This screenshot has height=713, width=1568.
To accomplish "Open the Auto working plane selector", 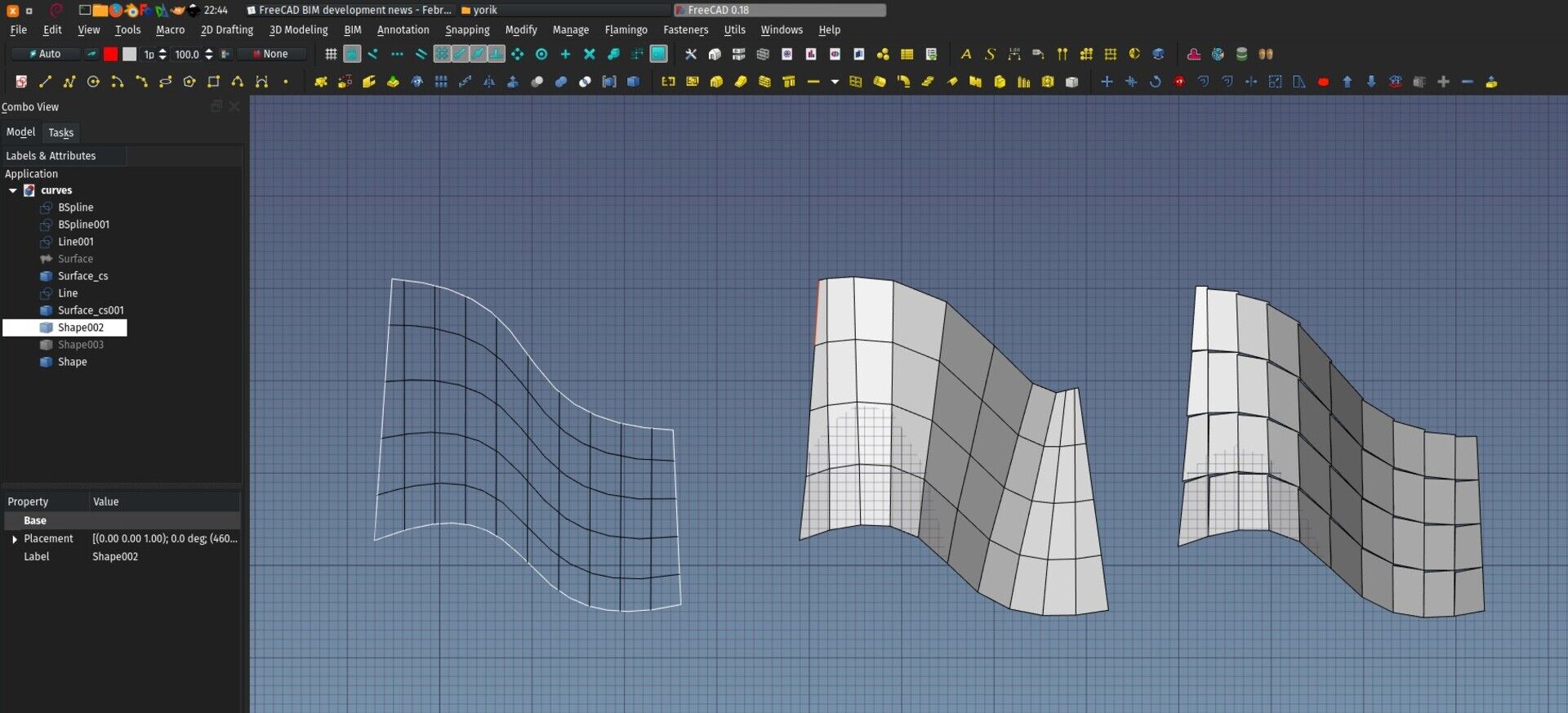I will point(46,54).
